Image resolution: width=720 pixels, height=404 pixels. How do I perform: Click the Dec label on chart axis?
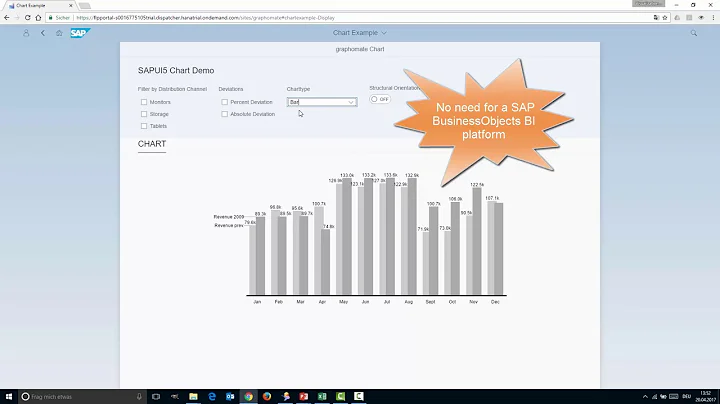click(x=495, y=302)
